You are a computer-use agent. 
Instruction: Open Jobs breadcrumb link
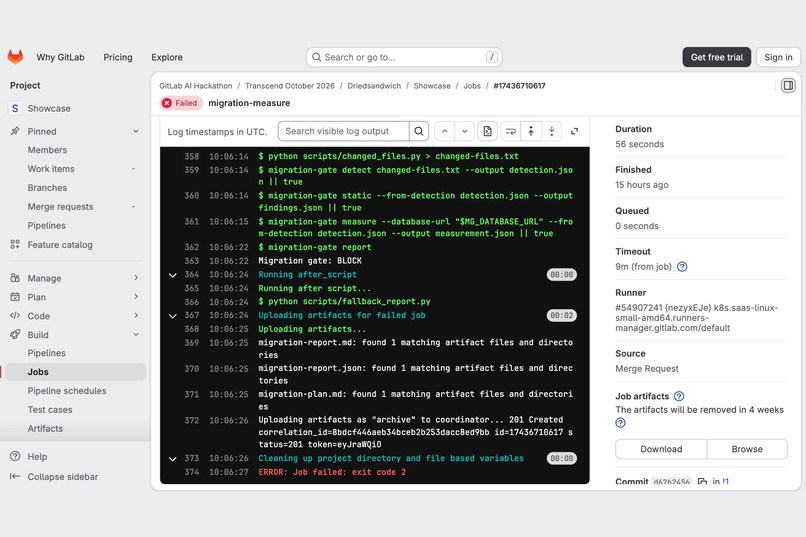click(472, 86)
